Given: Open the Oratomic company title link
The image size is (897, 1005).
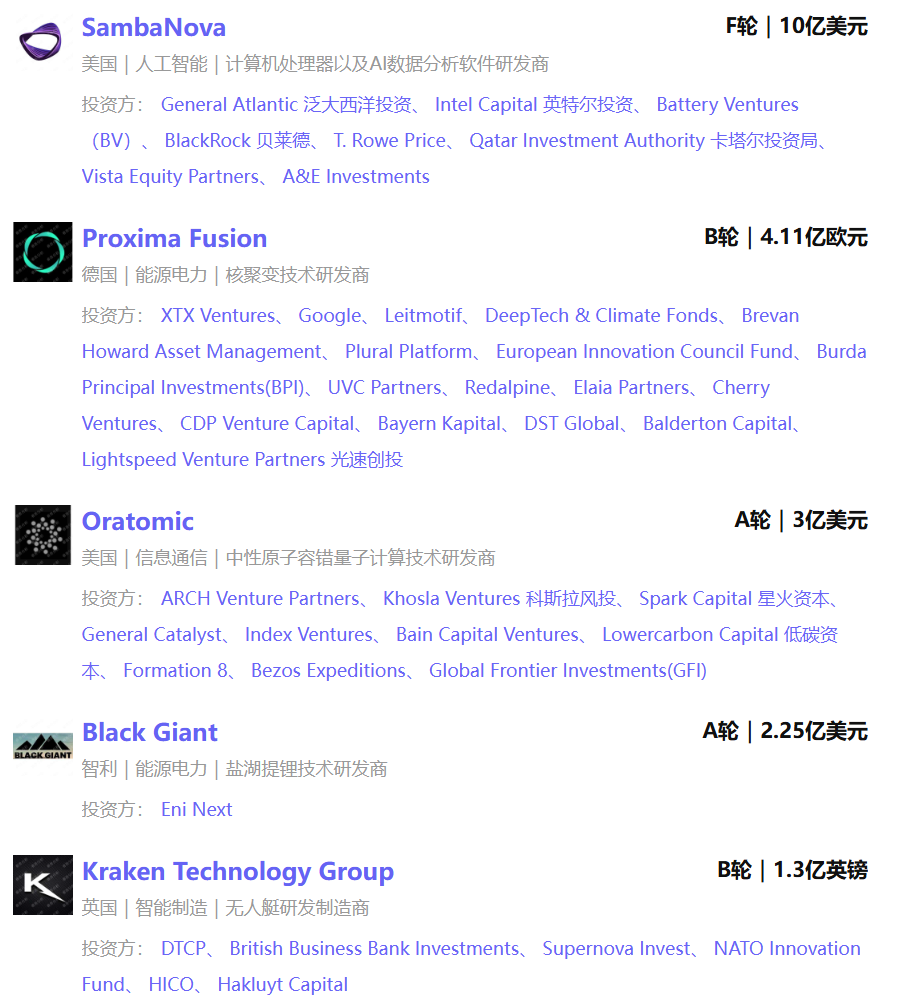Looking at the screenshot, I should [x=138, y=521].
